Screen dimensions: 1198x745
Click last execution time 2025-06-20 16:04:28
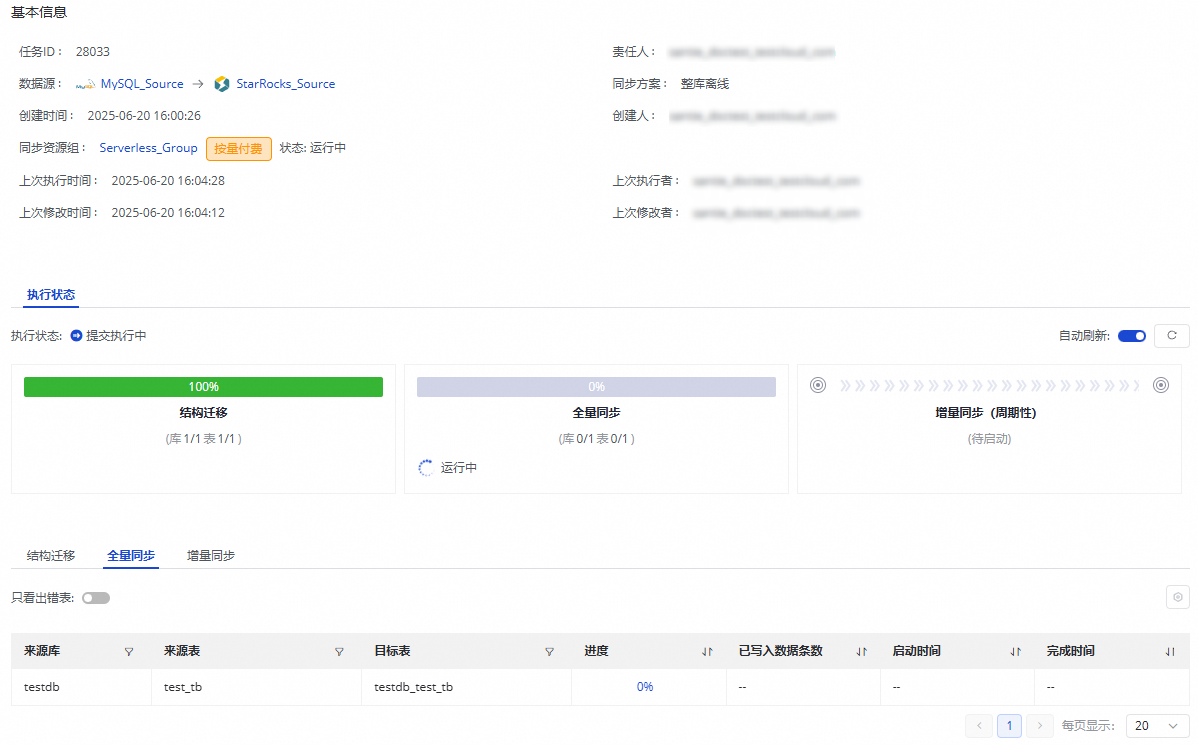pyautogui.click(x=168, y=181)
